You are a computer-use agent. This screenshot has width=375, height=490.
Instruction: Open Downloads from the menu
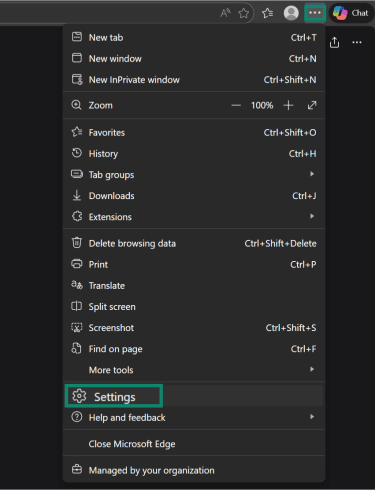tap(194, 196)
